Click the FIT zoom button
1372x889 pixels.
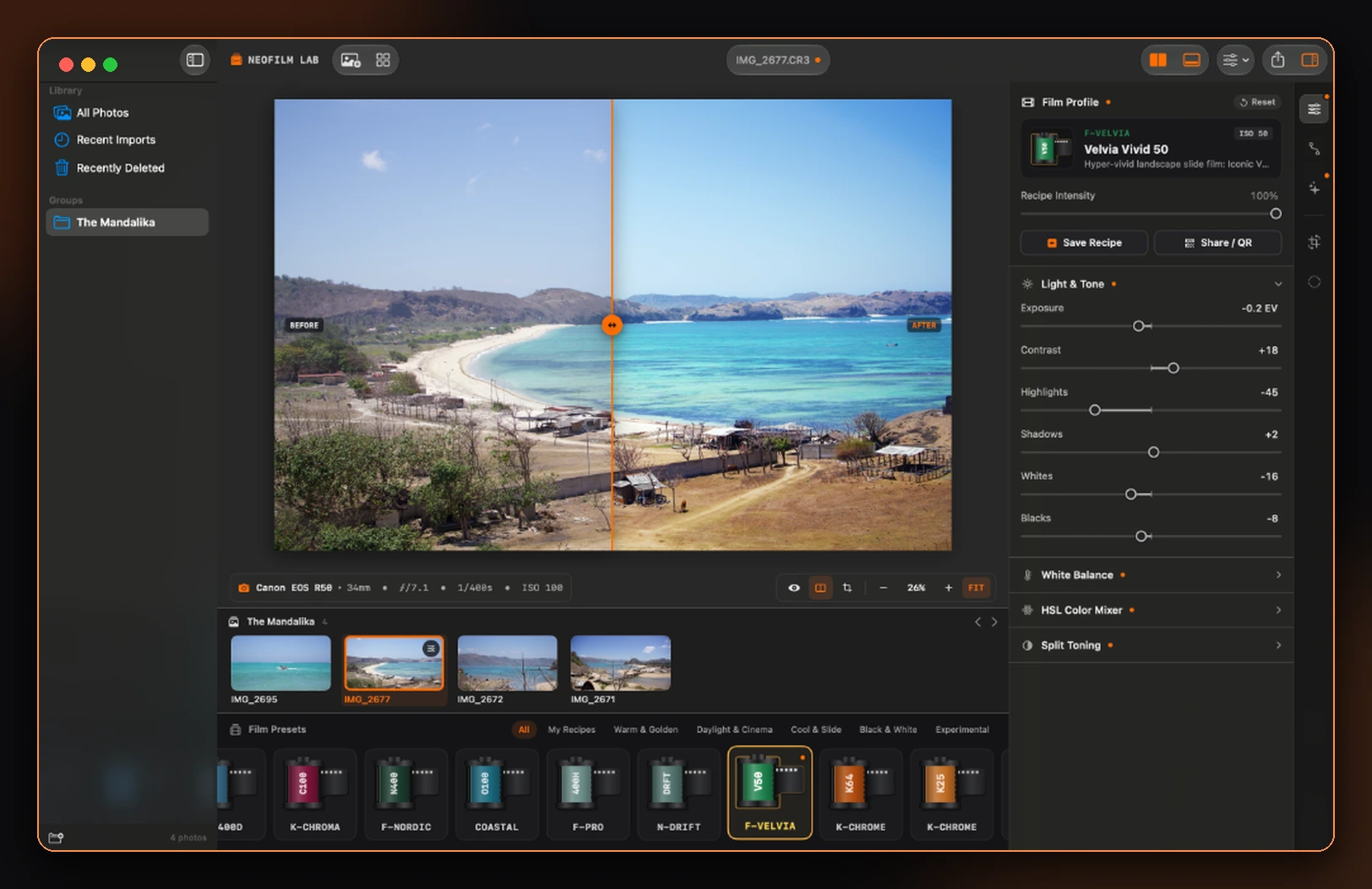point(976,587)
